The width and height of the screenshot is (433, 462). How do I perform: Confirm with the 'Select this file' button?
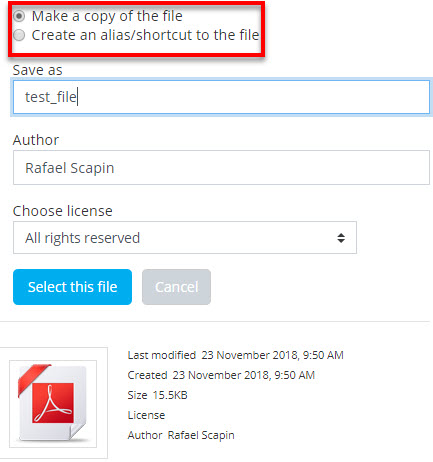[x=72, y=287]
